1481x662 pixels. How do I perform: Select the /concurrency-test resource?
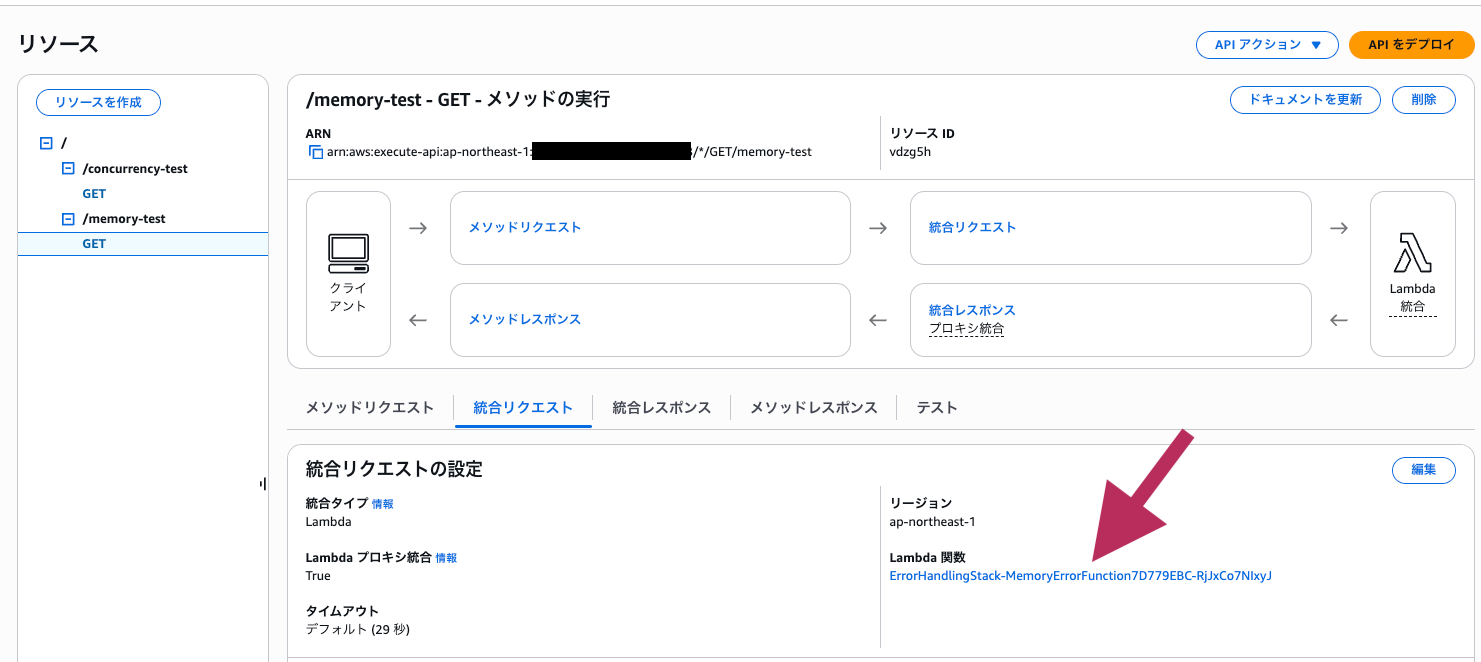pos(135,169)
